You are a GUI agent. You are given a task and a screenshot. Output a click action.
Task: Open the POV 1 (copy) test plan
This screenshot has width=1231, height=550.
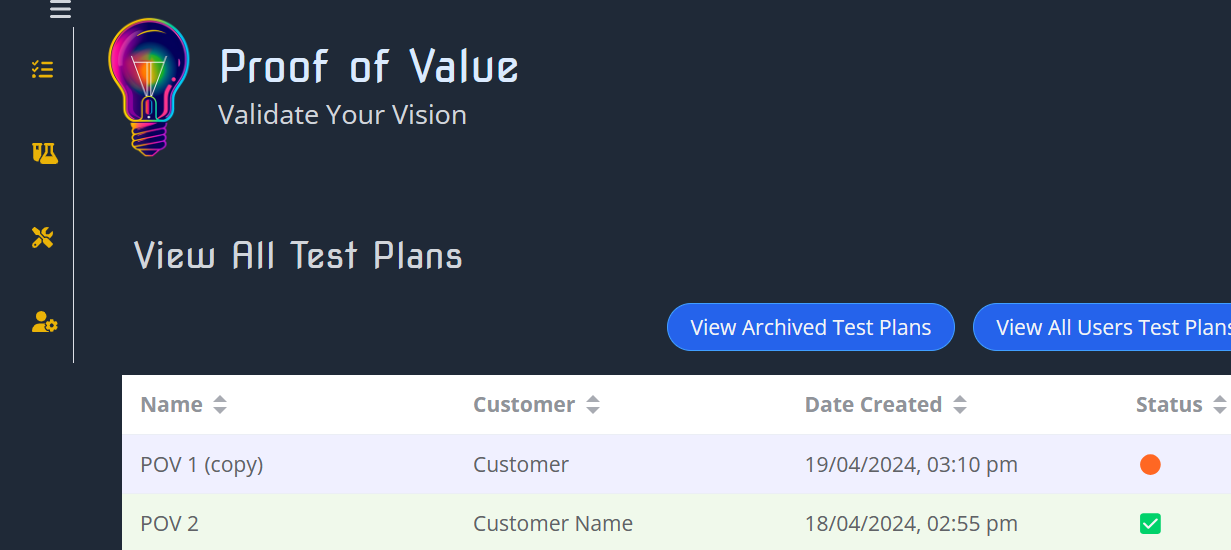pyautogui.click(x=201, y=464)
